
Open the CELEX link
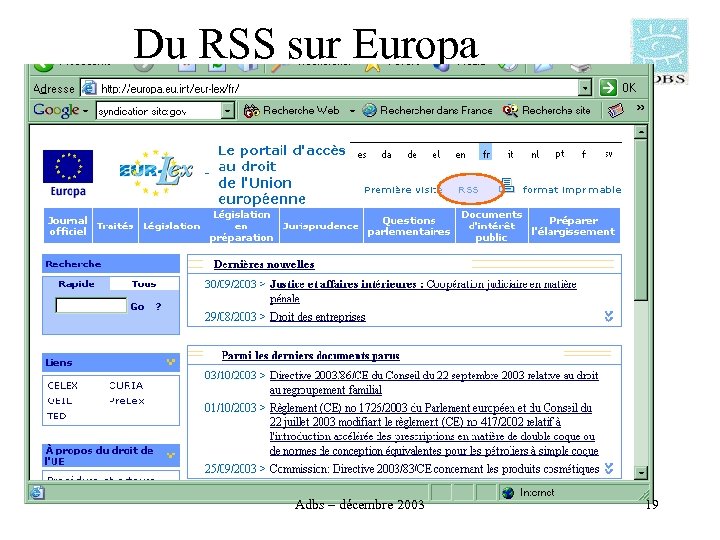(63, 385)
